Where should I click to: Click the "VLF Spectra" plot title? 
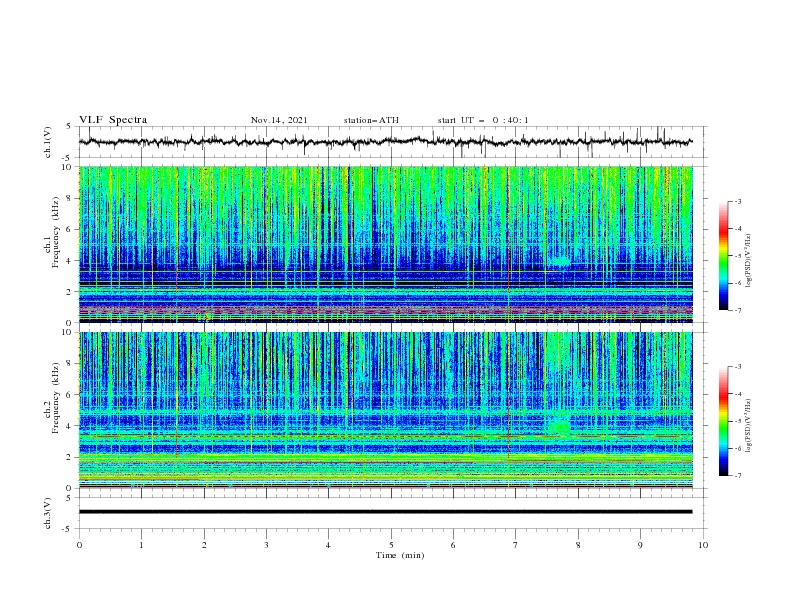tap(113, 120)
